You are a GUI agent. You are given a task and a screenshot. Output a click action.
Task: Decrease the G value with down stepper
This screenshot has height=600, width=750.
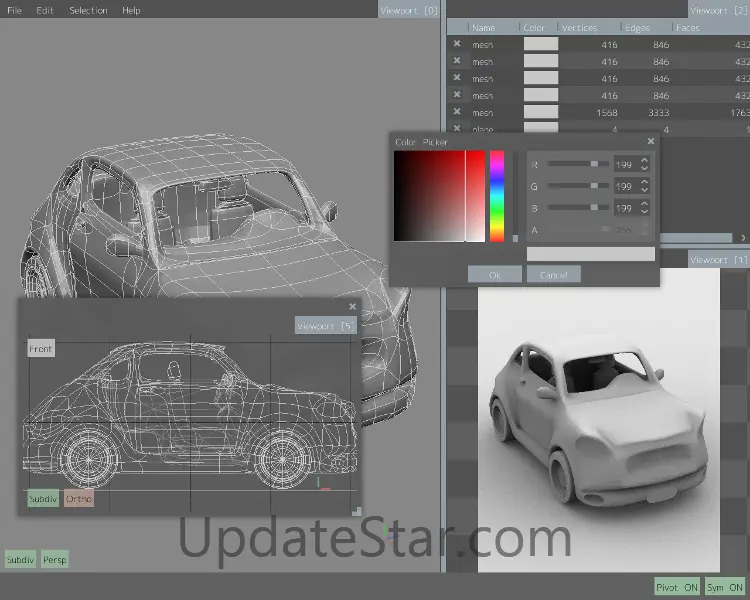644,190
